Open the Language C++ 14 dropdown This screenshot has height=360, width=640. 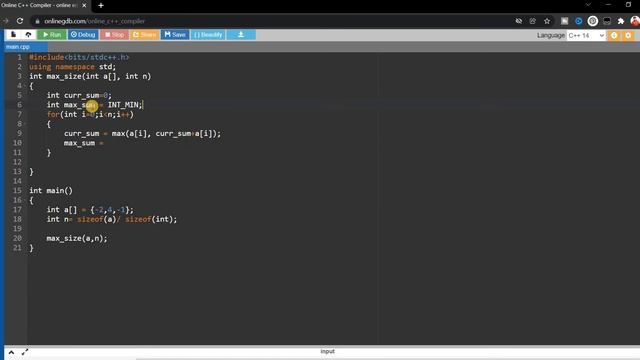coord(586,36)
